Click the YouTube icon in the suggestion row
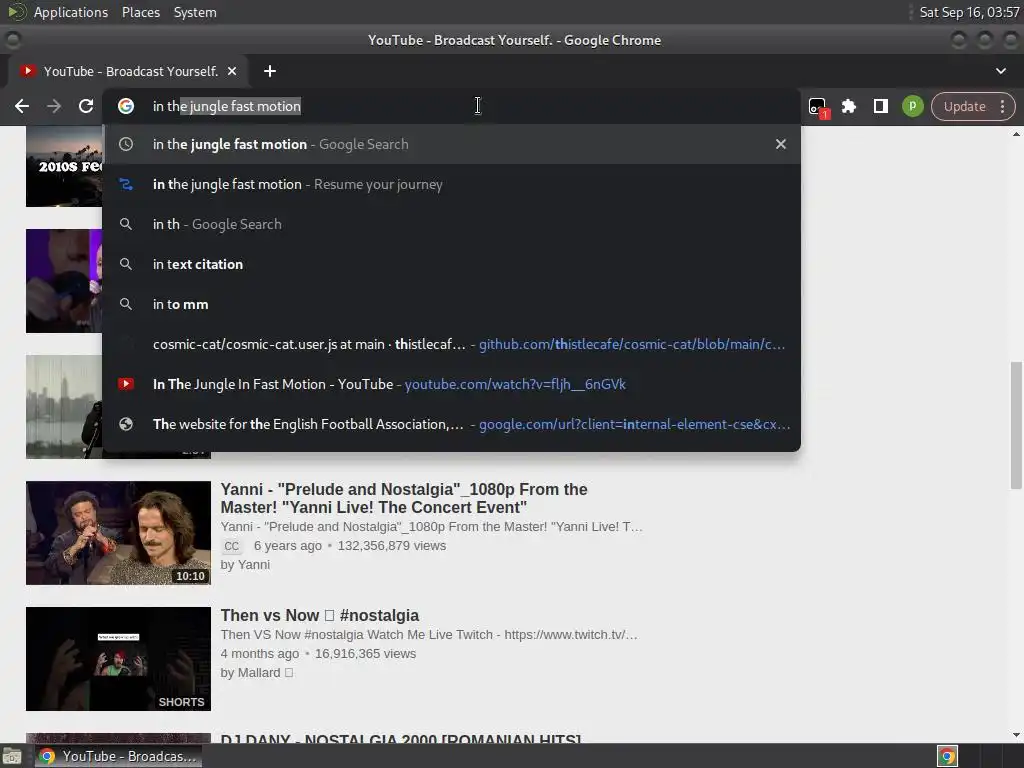This screenshot has width=1024, height=768. click(126, 384)
